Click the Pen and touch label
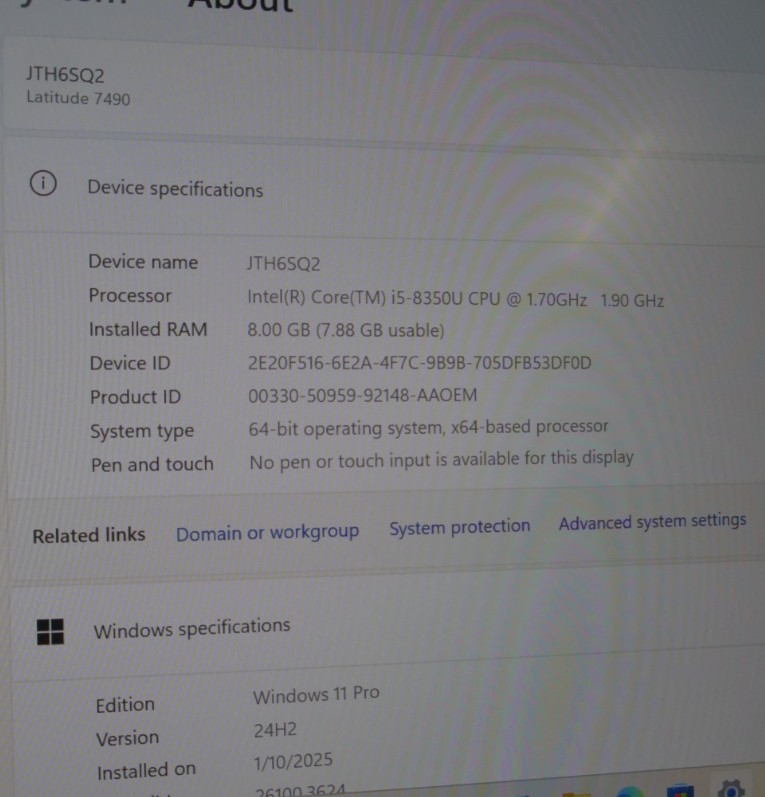This screenshot has width=765, height=797. click(x=152, y=464)
